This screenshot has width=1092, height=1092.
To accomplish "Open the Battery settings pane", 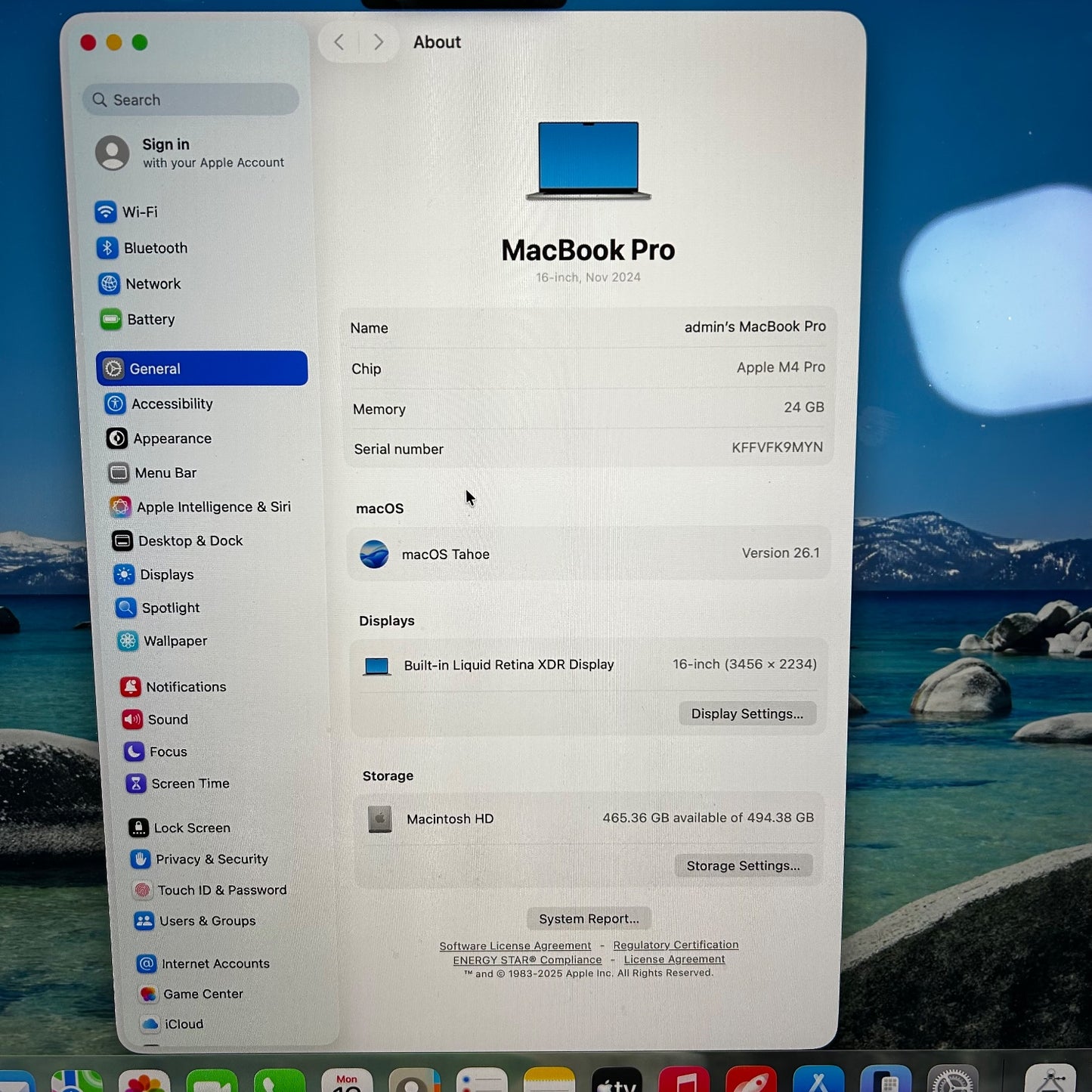I will click(x=150, y=320).
